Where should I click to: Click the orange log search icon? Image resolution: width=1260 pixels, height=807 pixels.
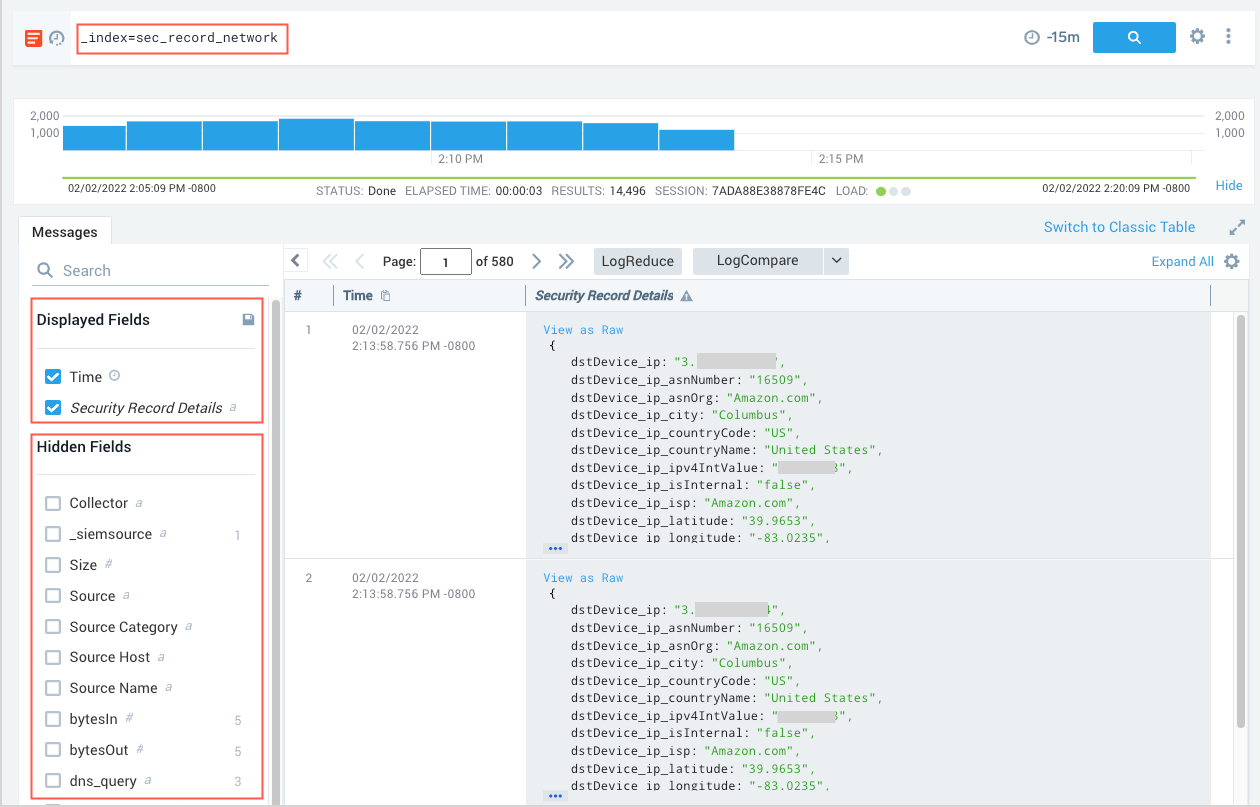pos(33,38)
